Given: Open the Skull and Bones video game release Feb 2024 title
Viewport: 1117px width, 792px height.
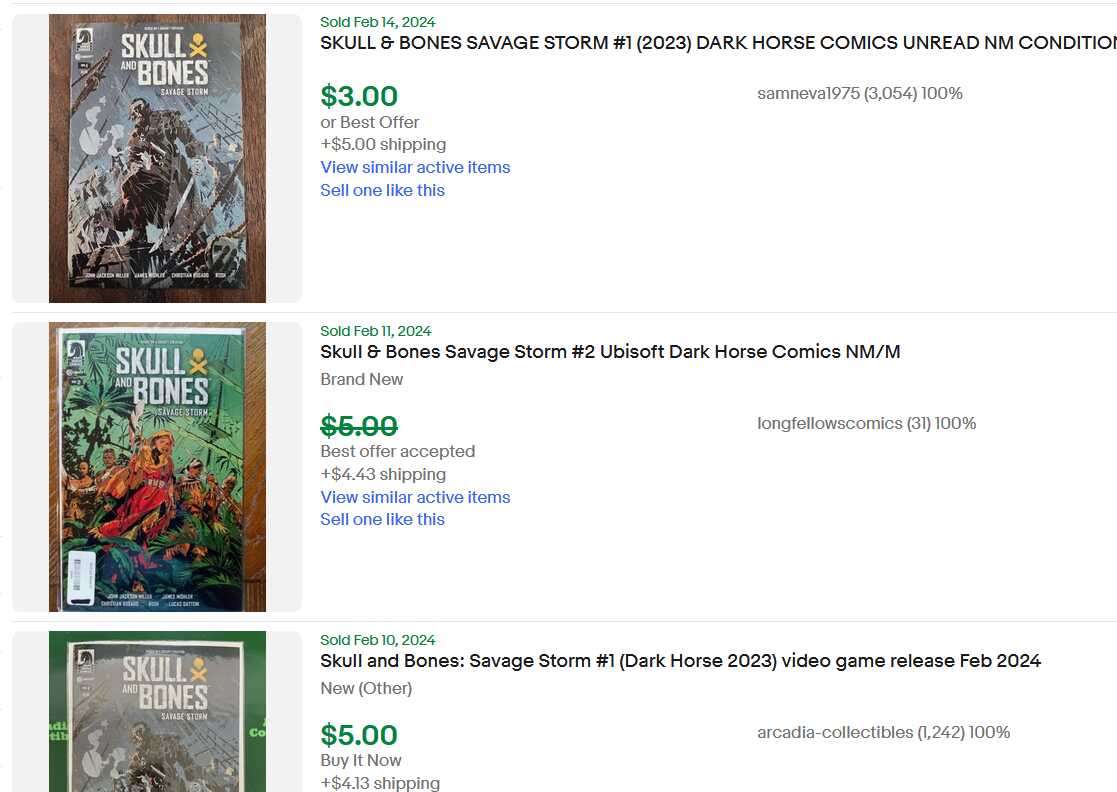Looking at the screenshot, I should click(680, 661).
